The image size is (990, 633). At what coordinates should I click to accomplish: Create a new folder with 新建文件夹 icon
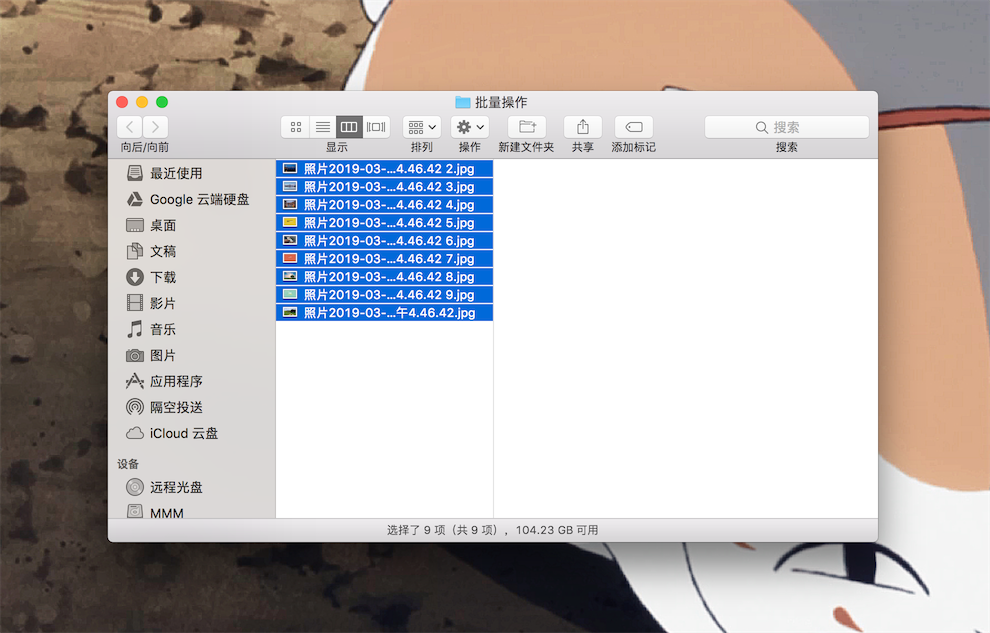pyautogui.click(x=527, y=127)
